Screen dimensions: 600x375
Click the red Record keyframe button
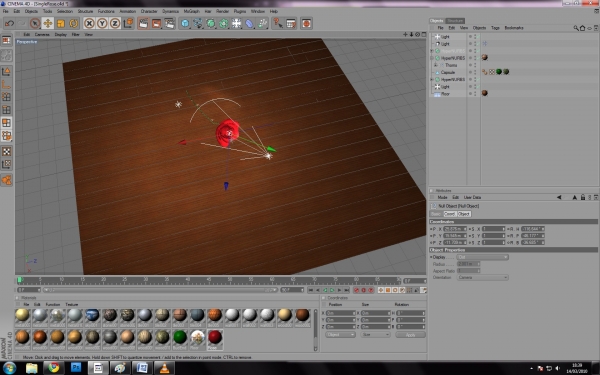[x=357, y=290]
